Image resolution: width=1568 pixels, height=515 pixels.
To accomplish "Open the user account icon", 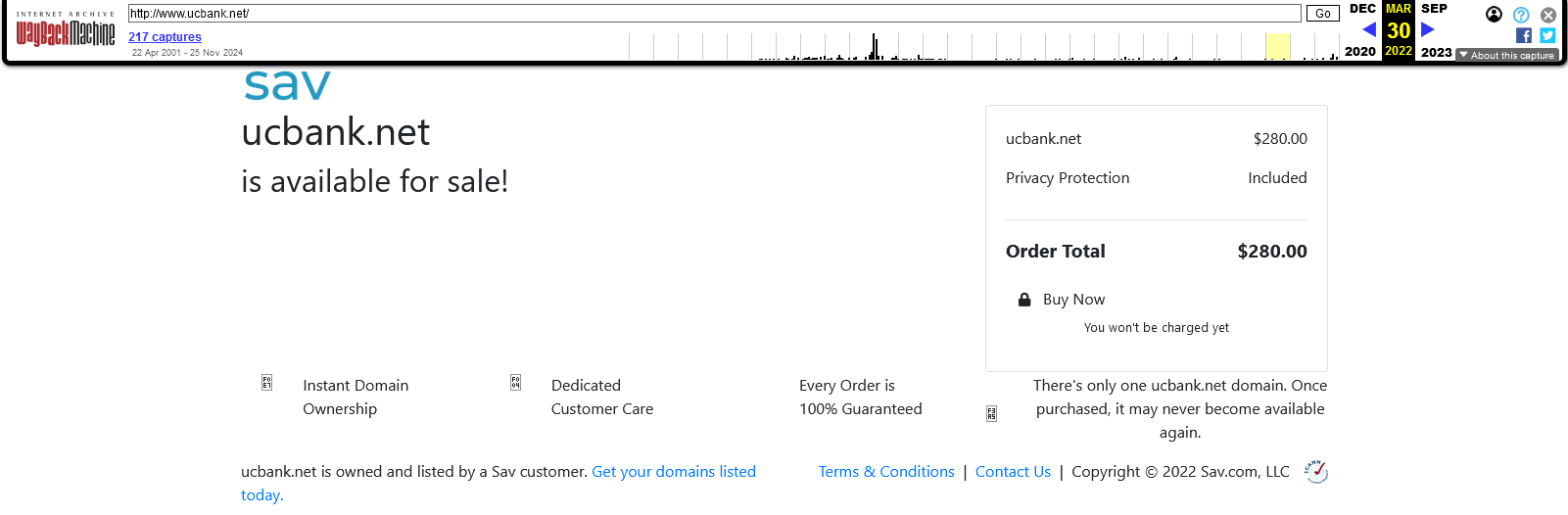I will tap(1494, 14).
